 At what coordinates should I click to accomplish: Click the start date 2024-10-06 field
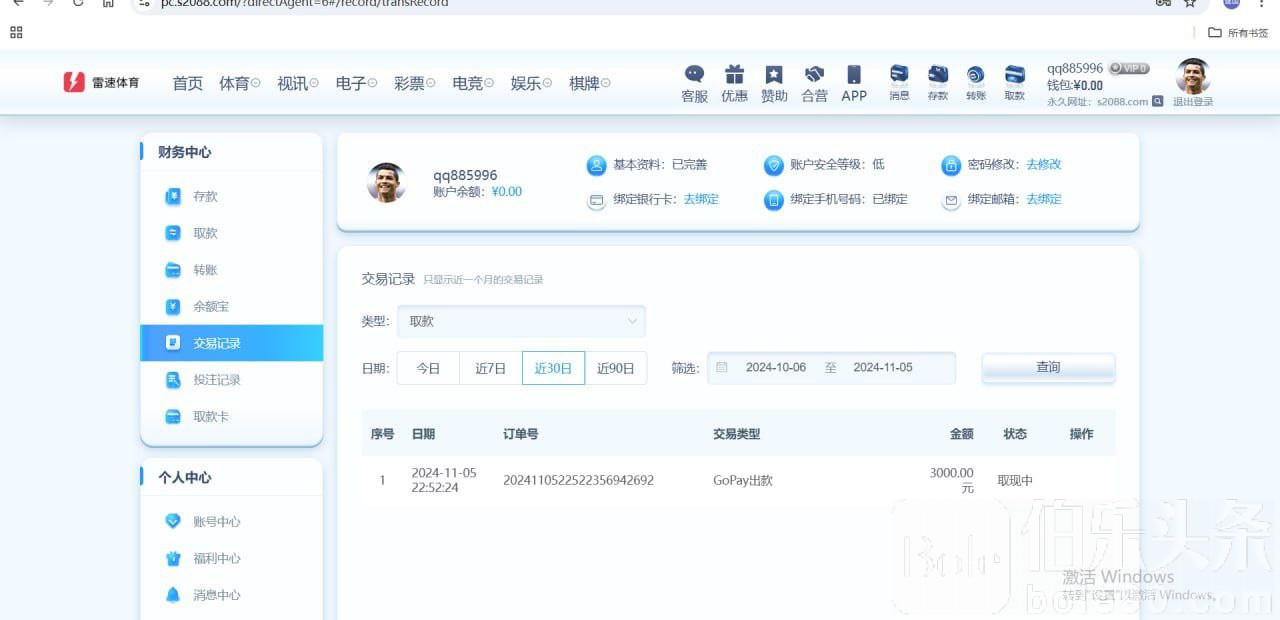pos(776,368)
